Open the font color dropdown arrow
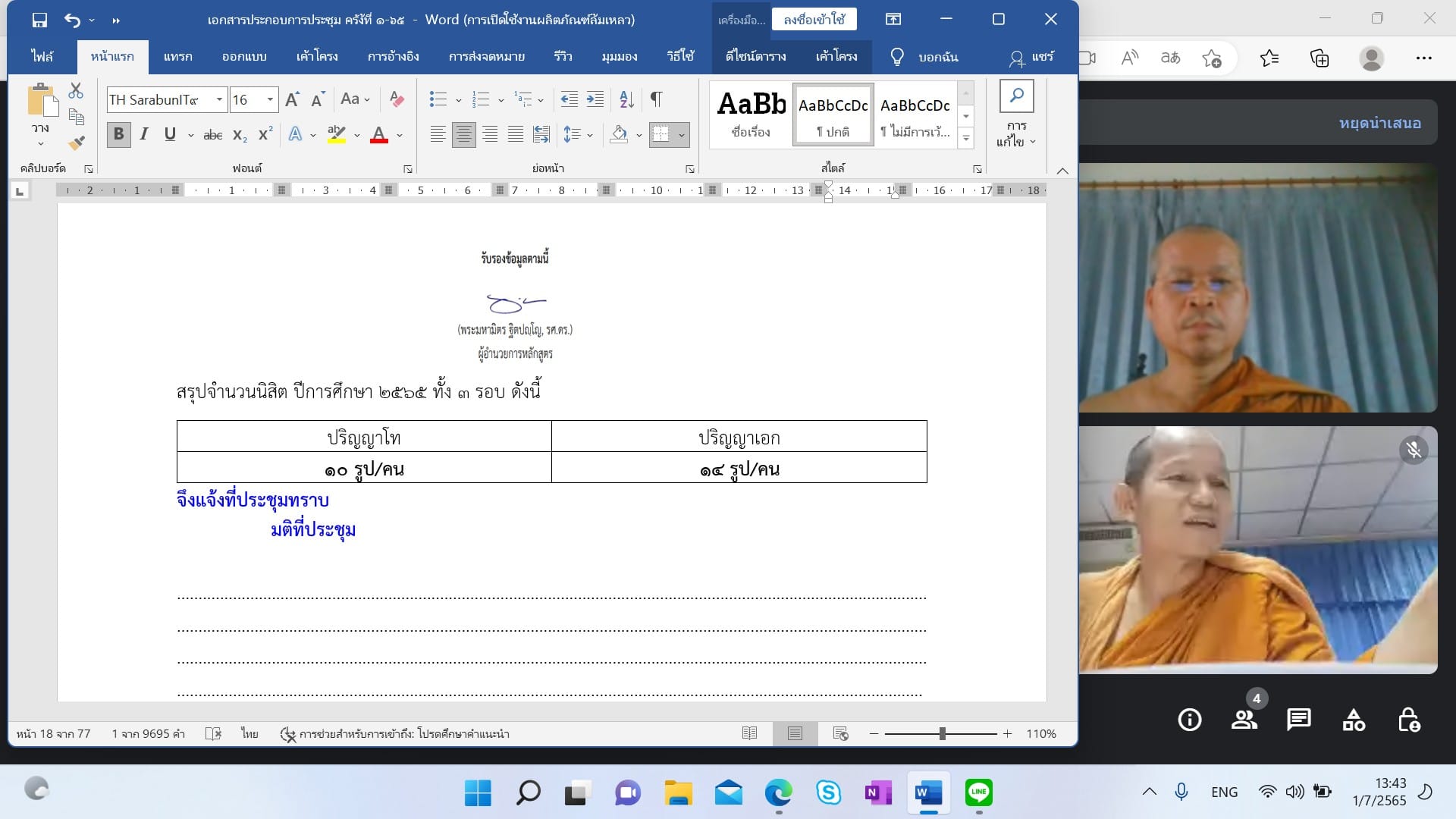This screenshot has height=819, width=1456. point(400,136)
